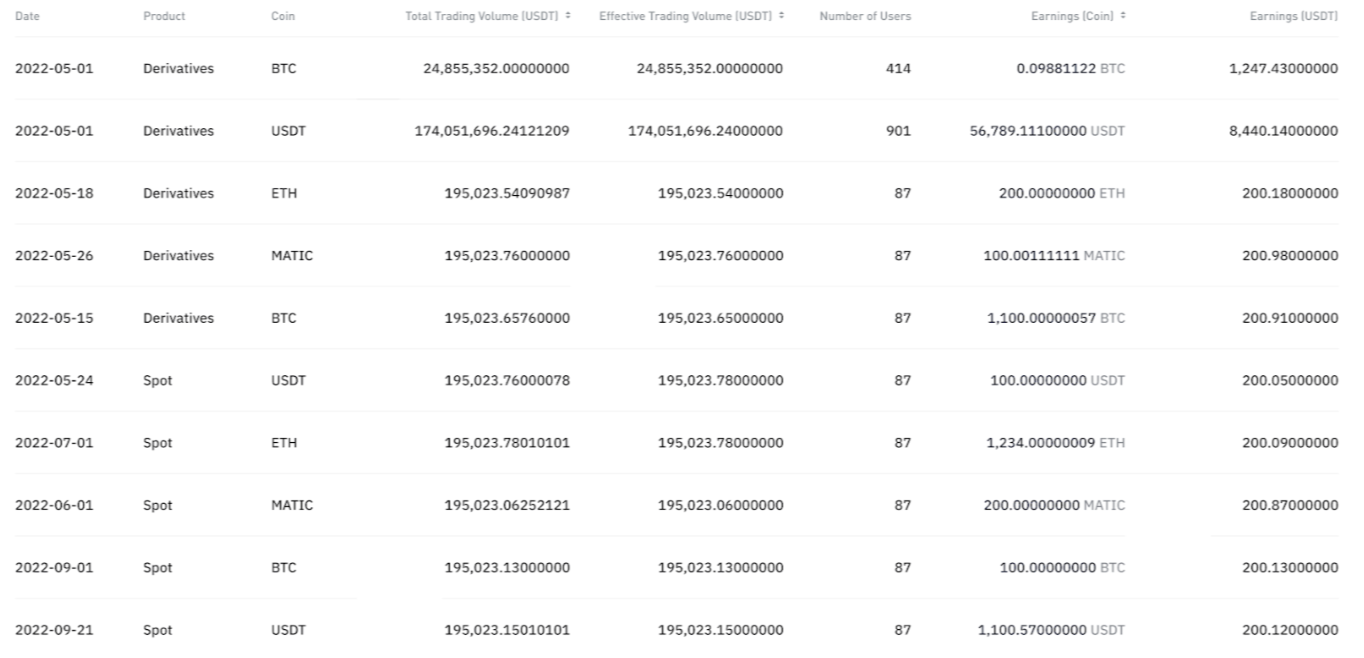Click Effective Trading Volume sort arrows

pyautogui.click(x=781, y=17)
